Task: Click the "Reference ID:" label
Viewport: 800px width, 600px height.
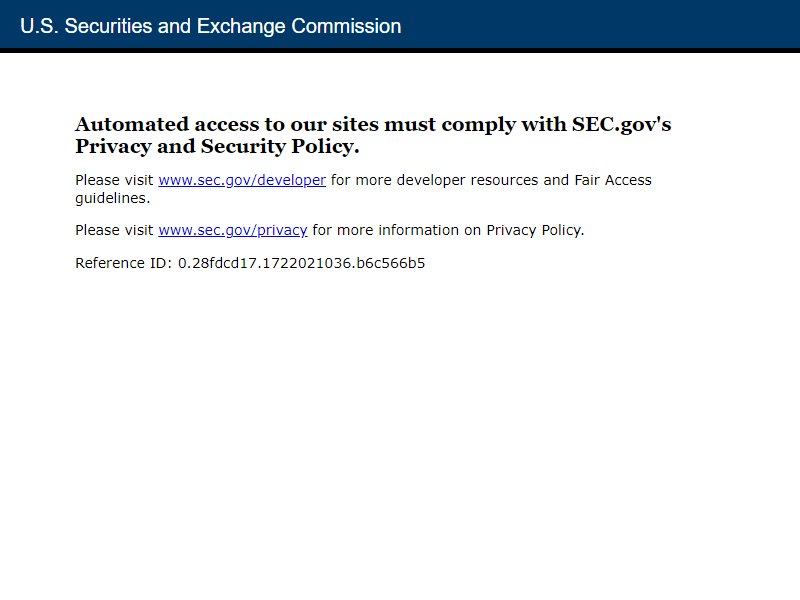Action: tap(123, 263)
